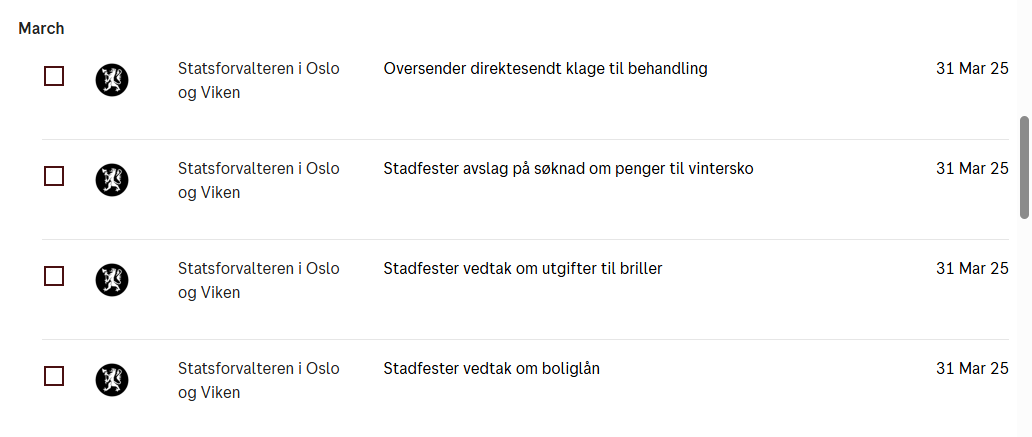The image size is (1032, 437).
Task: Mark the checkbox for 'vedtak om boliglån' message
Action: pyautogui.click(x=54, y=376)
